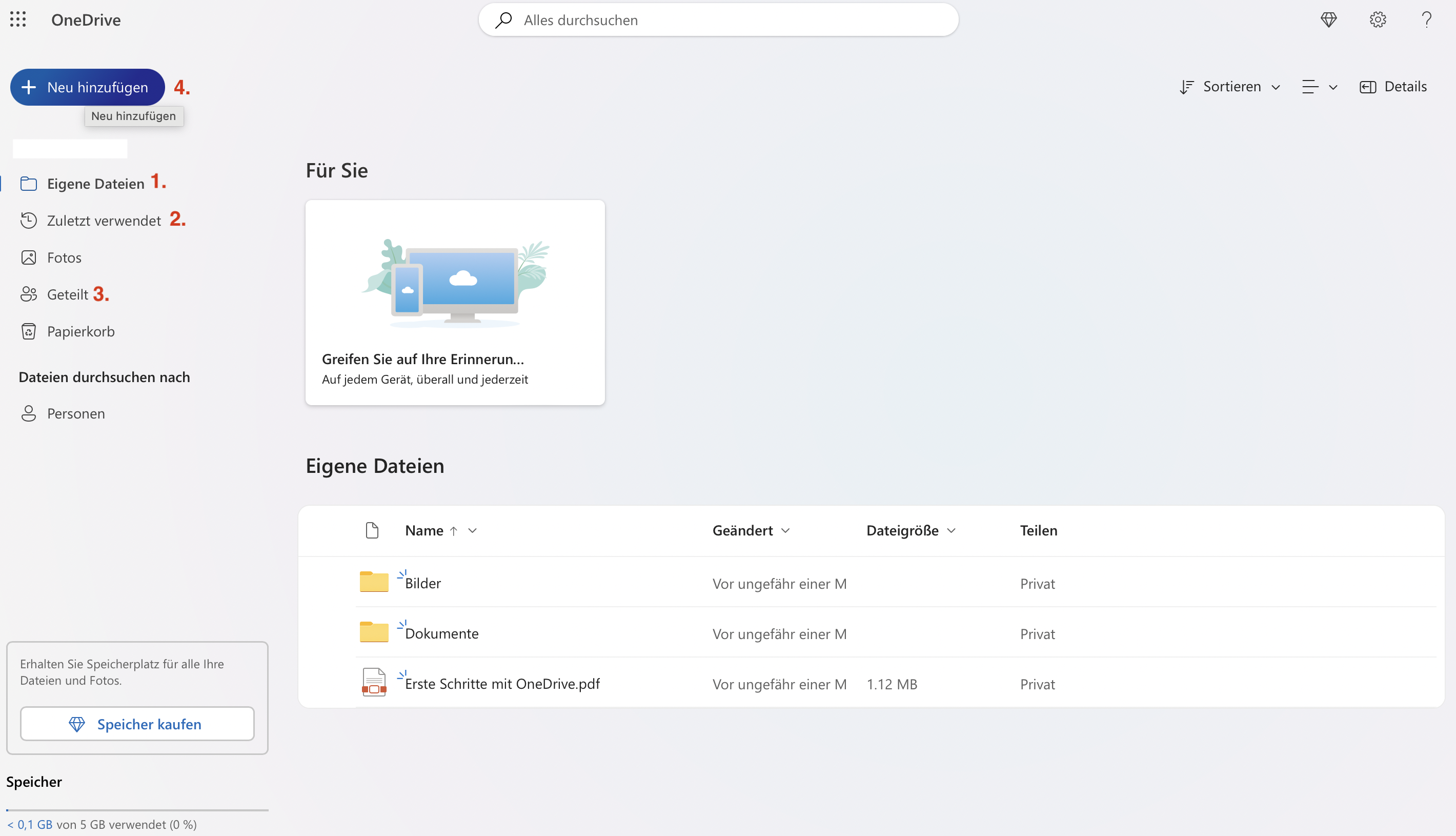Toggle the Details pane button
Screen dimensions: 1456x836
(x=1393, y=87)
